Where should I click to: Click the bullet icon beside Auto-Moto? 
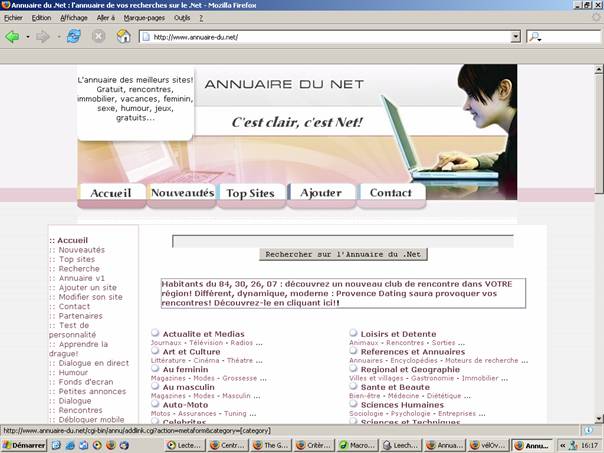coord(155,404)
